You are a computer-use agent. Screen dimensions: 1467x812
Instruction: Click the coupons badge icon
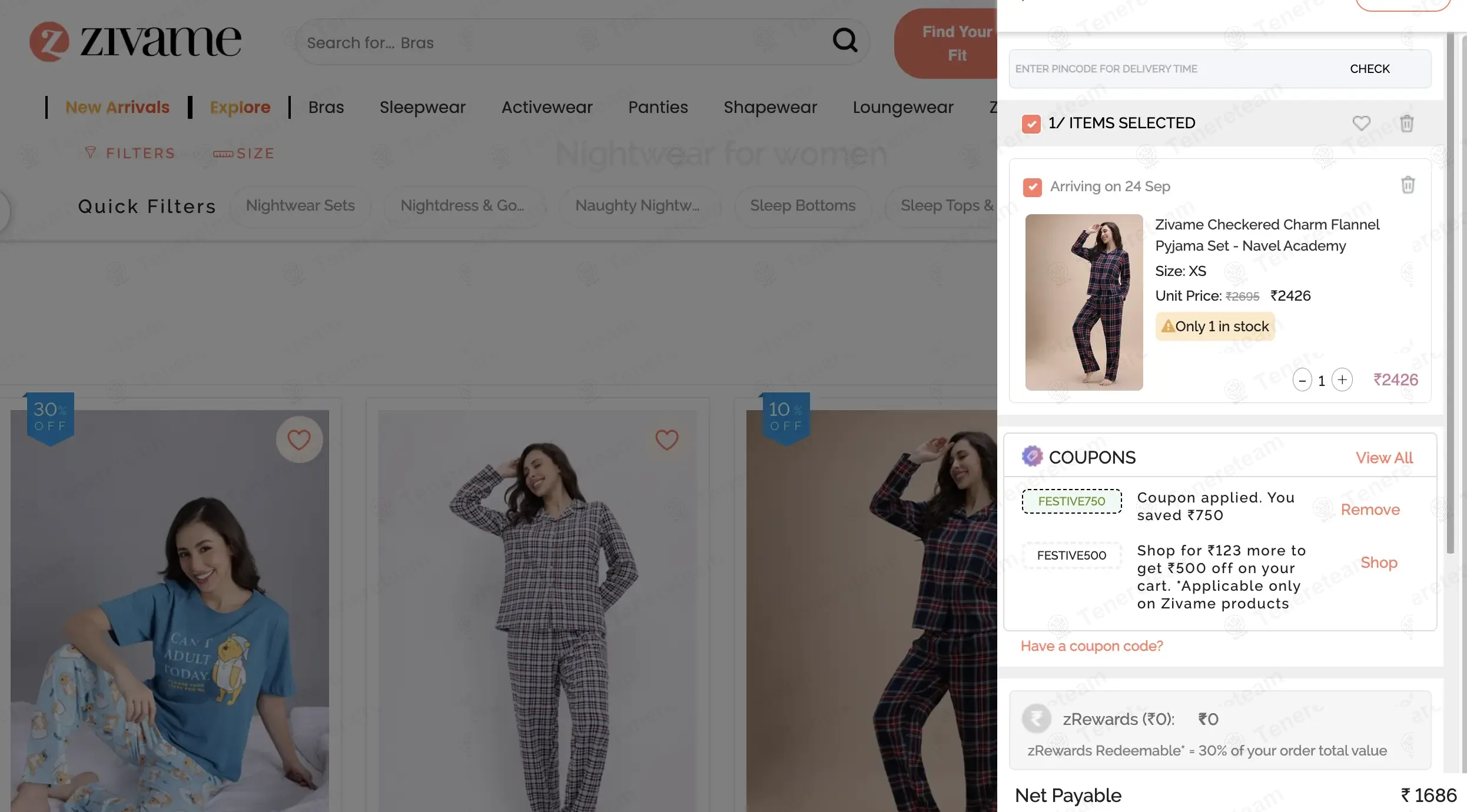coord(1032,456)
